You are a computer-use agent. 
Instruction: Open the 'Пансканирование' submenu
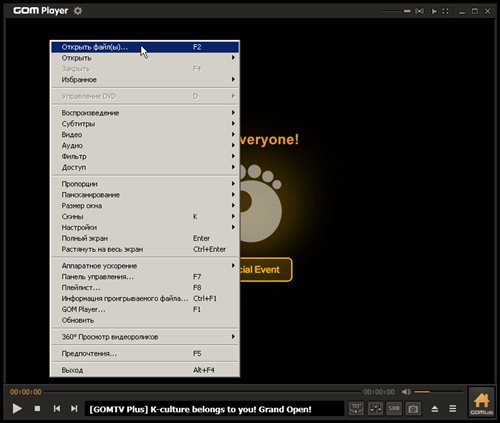[145, 195]
